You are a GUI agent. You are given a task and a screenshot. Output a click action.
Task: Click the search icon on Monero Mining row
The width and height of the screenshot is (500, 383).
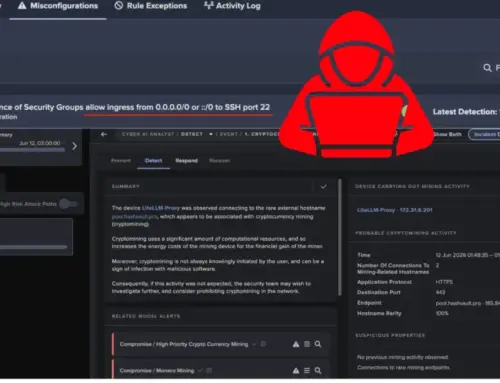[x=318, y=371]
